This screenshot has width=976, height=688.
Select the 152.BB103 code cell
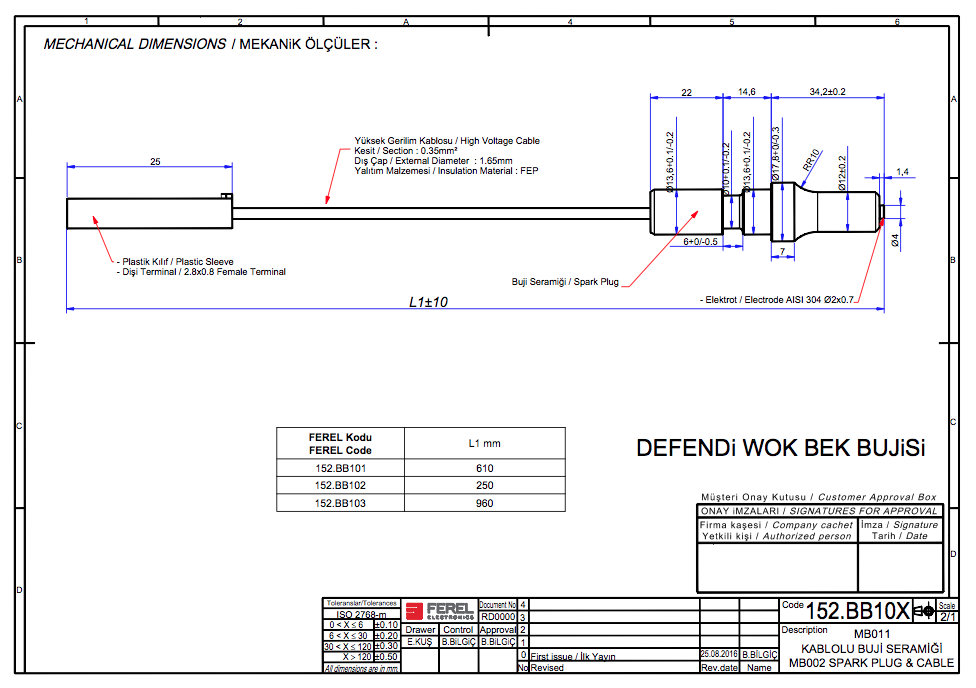(340, 503)
